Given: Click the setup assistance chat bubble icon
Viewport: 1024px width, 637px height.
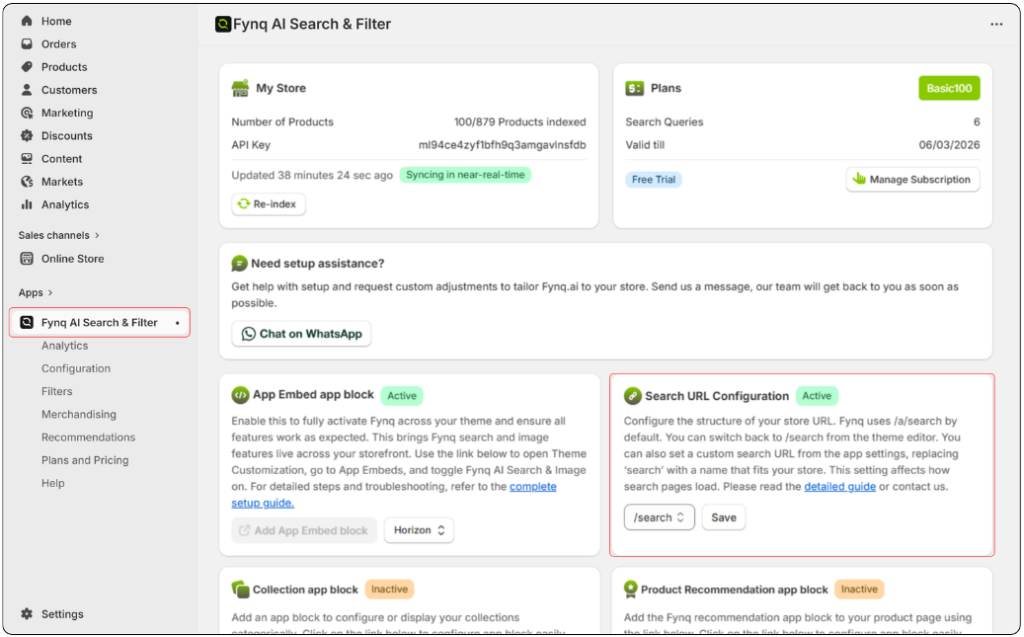Looking at the screenshot, I should [x=240, y=263].
